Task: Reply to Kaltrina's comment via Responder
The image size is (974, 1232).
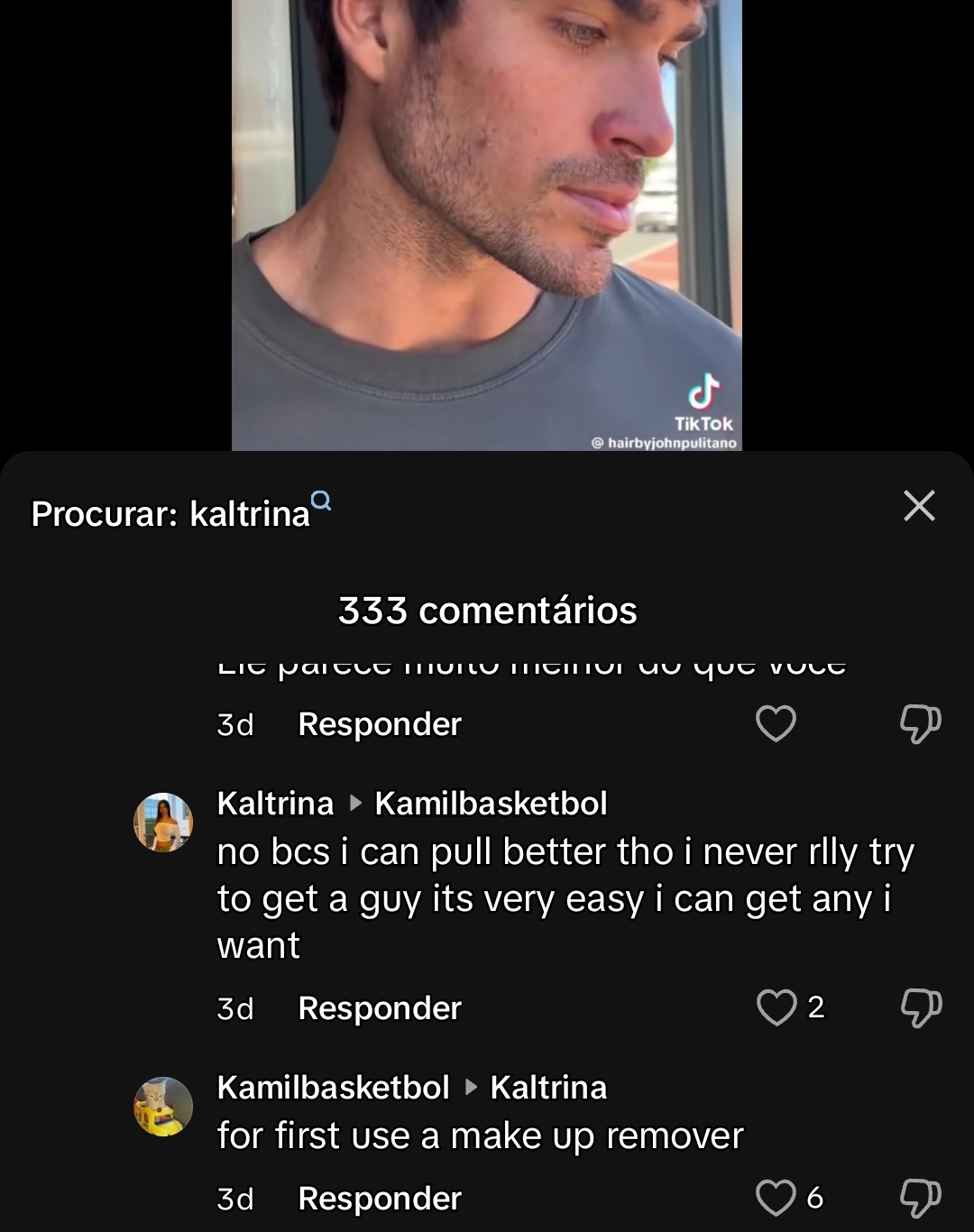Action: pos(379,1008)
